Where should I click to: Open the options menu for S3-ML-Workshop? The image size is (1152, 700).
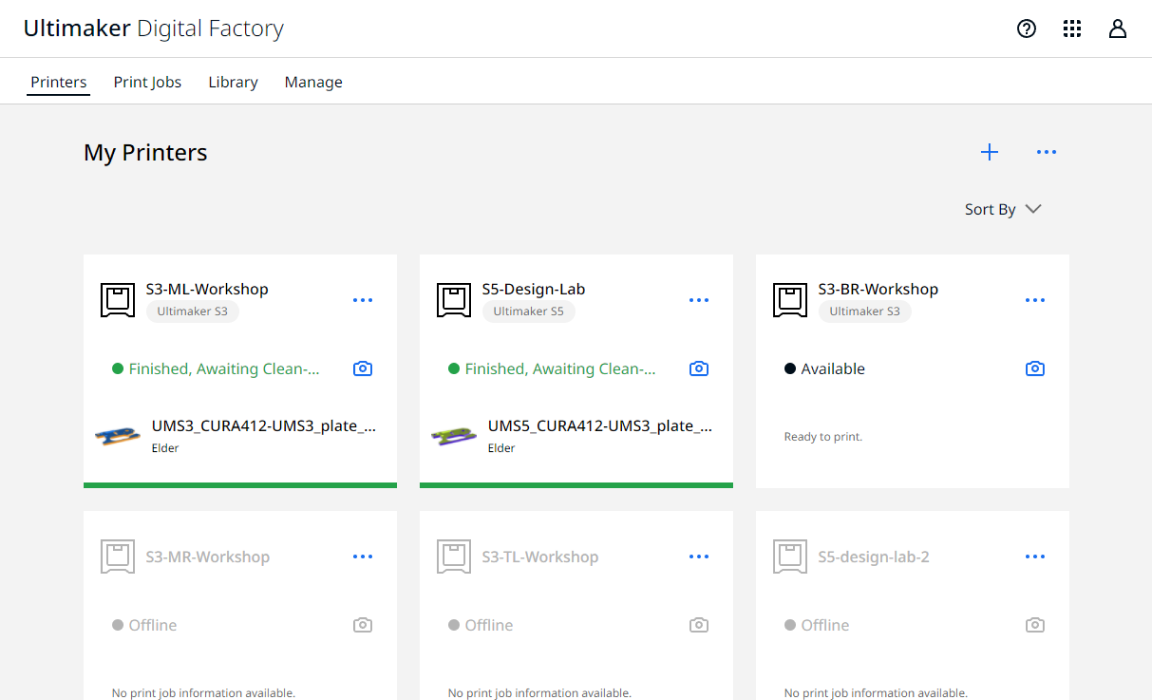pyautogui.click(x=362, y=299)
